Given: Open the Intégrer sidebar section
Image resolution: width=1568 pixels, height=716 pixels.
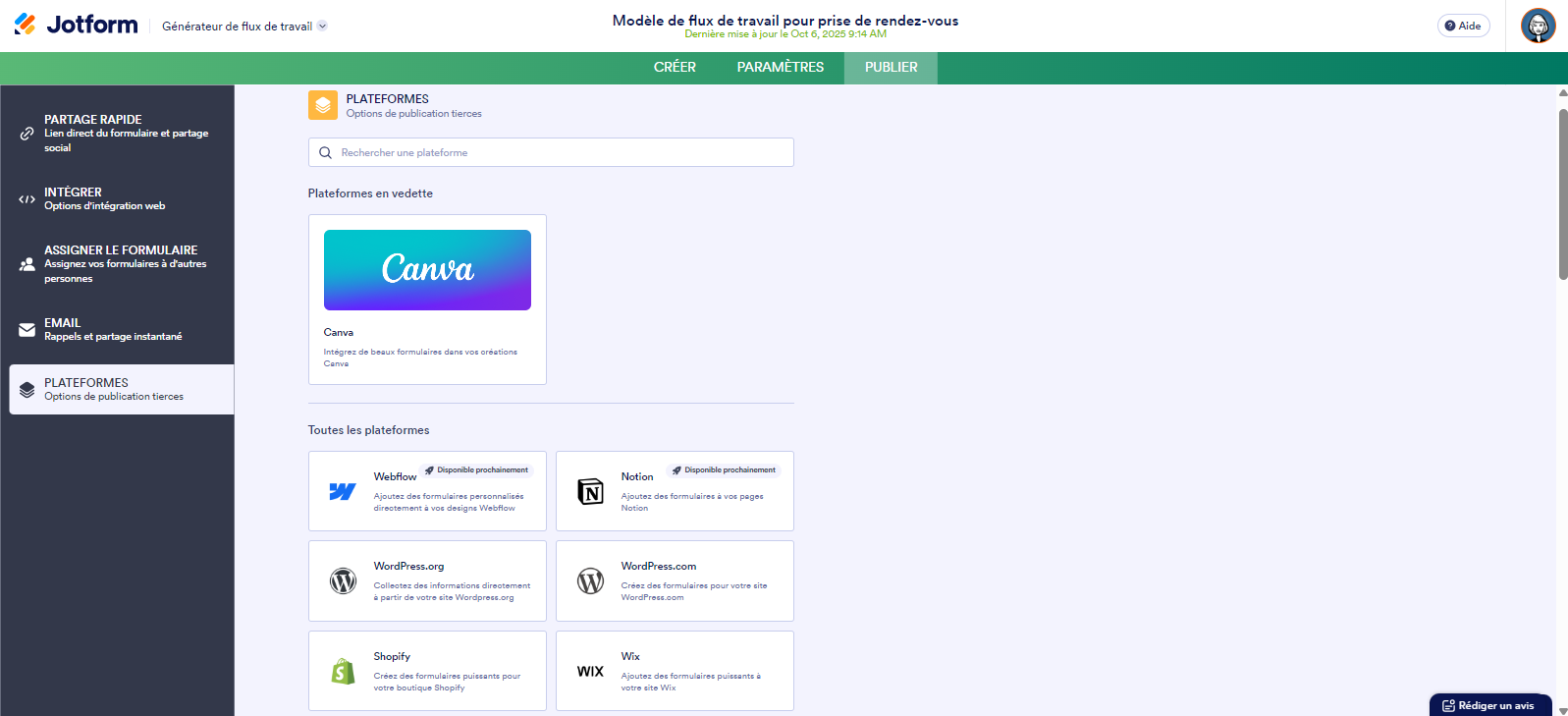Looking at the screenshot, I should point(122,199).
